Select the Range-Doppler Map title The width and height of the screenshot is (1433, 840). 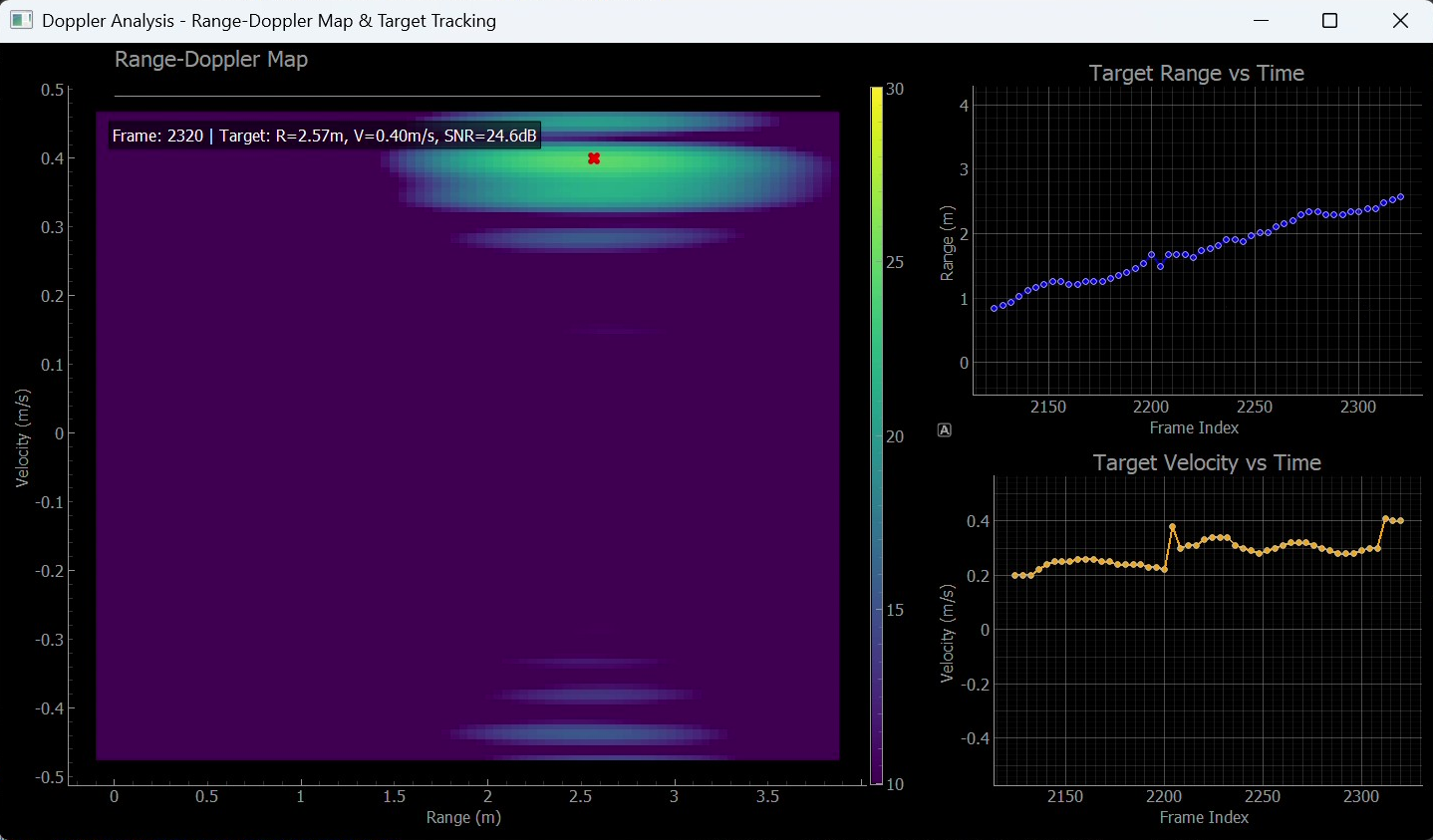pyautogui.click(x=211, y=60)
